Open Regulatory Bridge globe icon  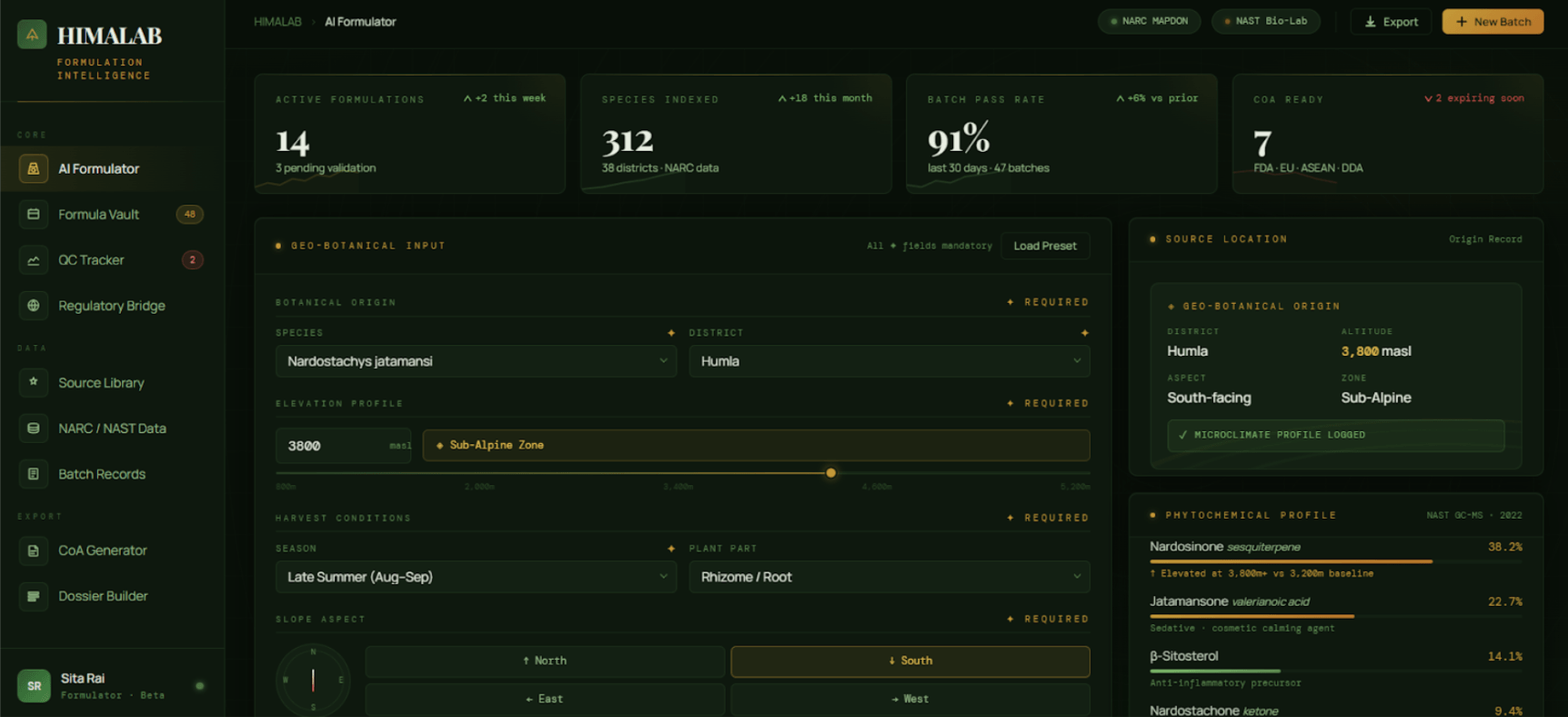click(x=34, y=306)
